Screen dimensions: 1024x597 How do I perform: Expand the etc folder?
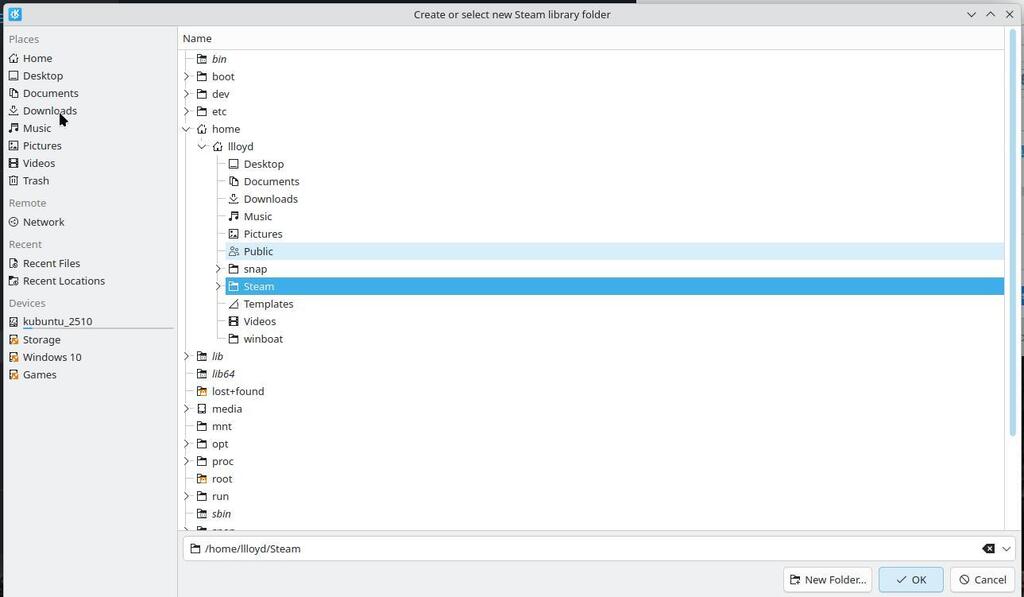pos(187,112)
